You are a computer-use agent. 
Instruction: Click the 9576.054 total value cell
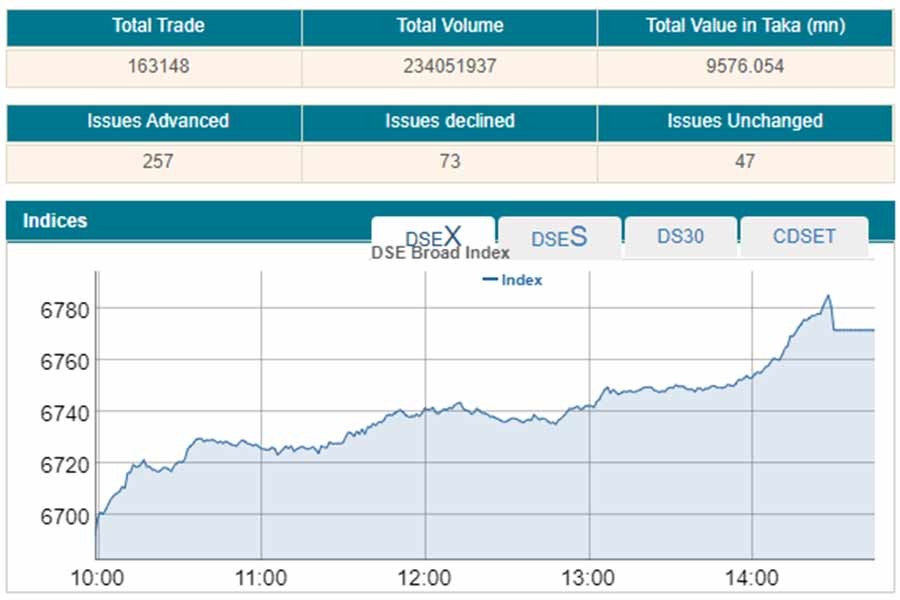745,67
